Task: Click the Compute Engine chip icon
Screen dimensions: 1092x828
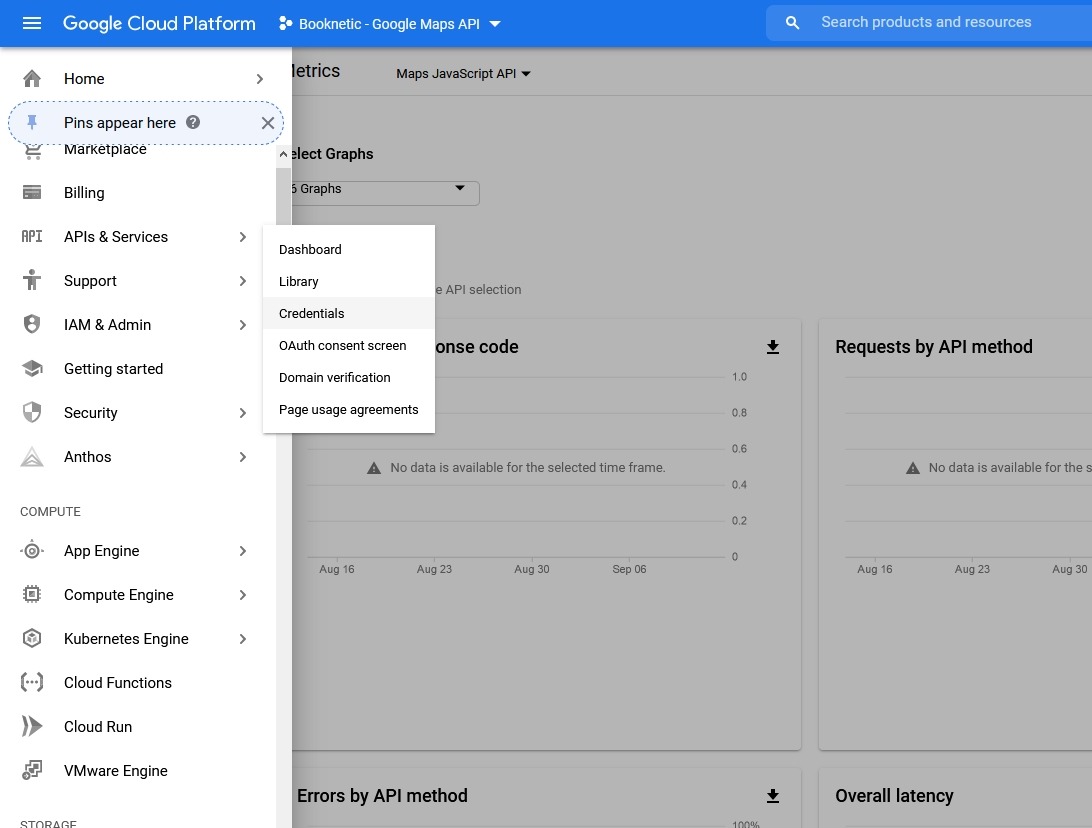Action: 32,595
